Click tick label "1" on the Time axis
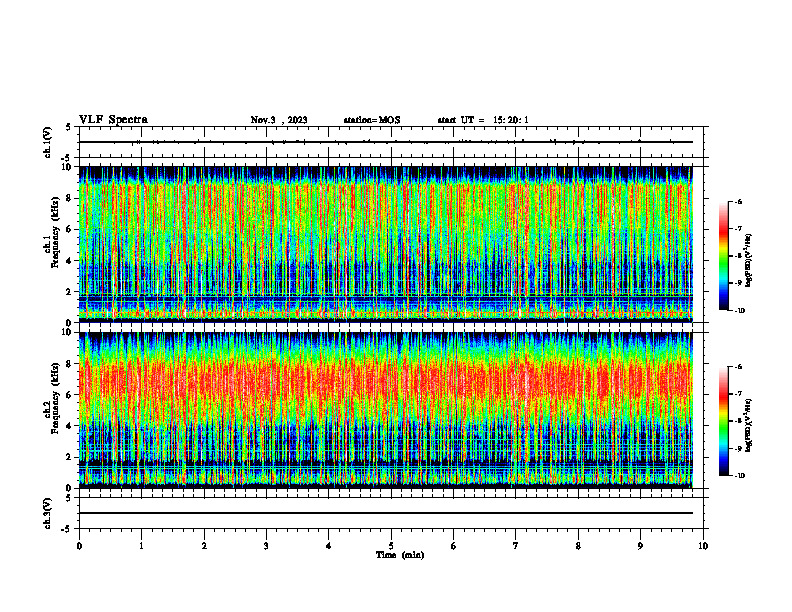792x612 pixels. pyautogui.click(x=141, y=546)
